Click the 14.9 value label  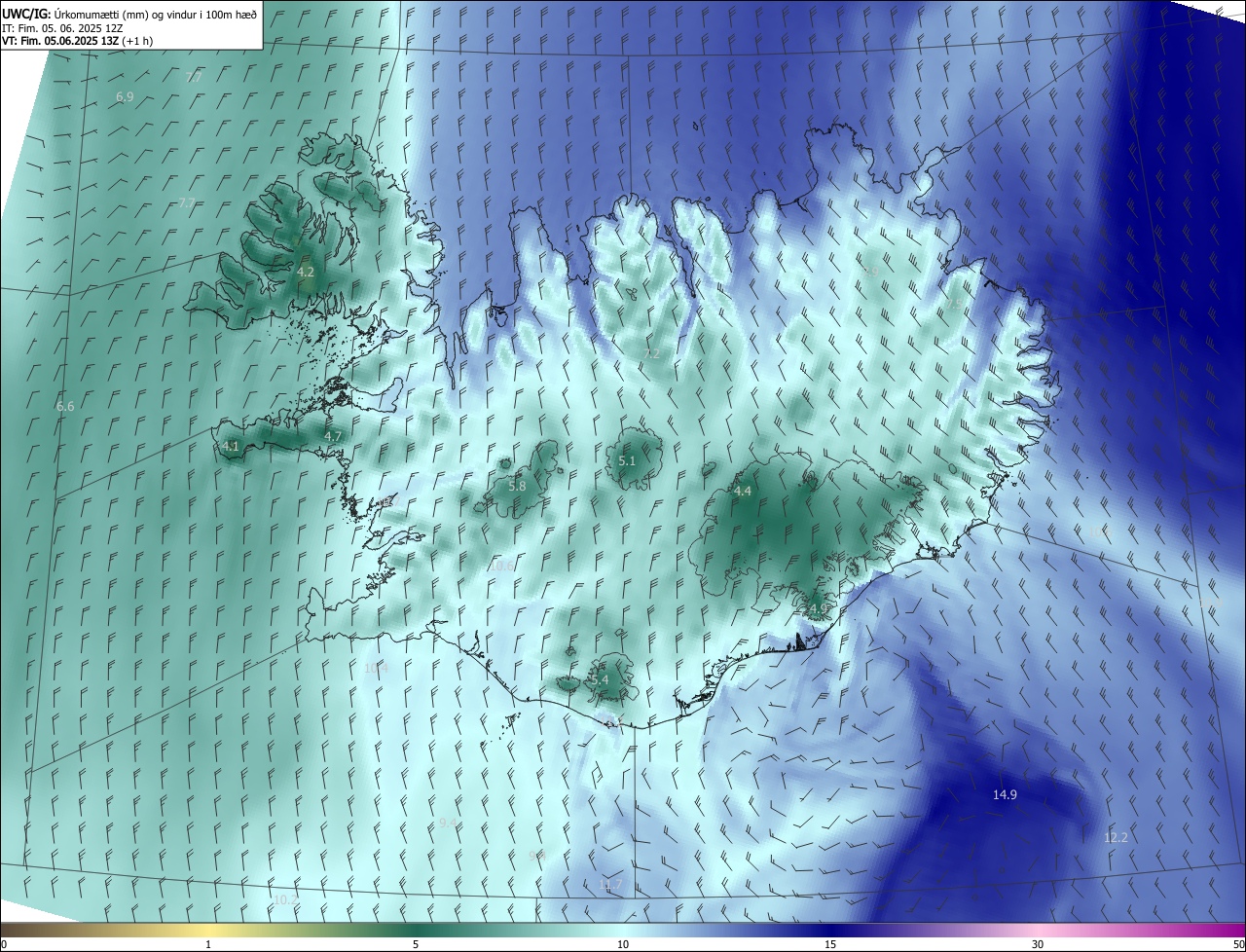(1005, 794)
